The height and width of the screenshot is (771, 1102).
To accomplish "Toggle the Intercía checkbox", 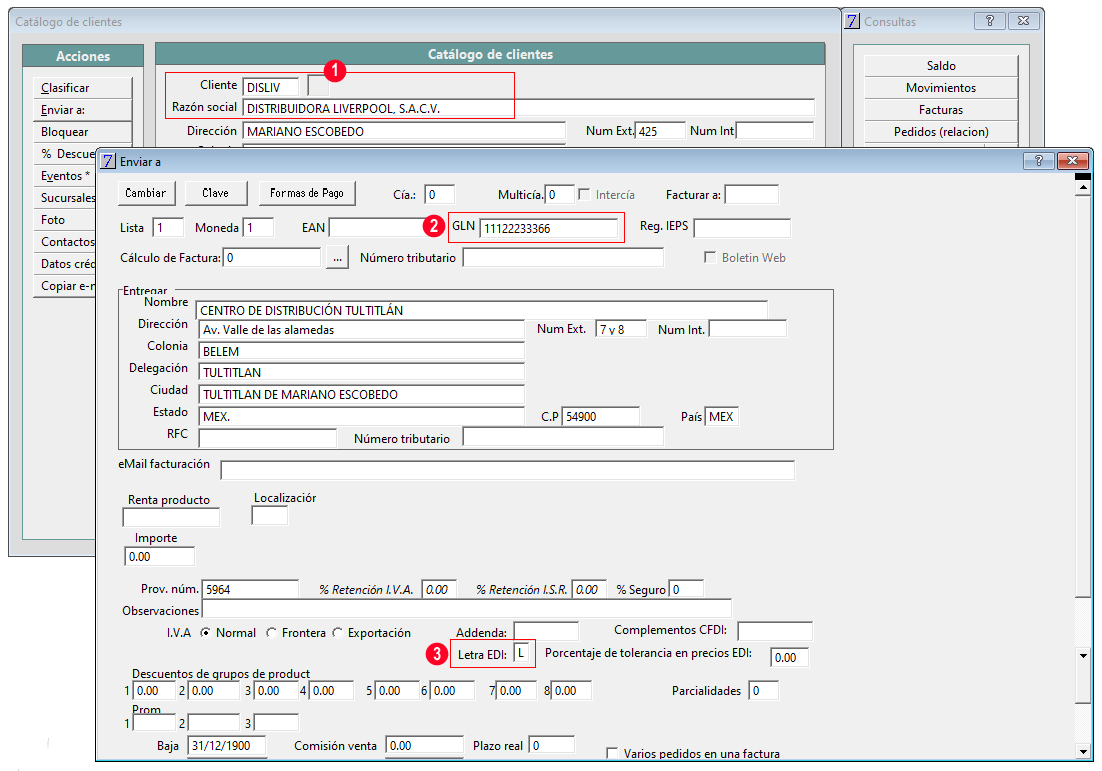I will pos(584,194).
